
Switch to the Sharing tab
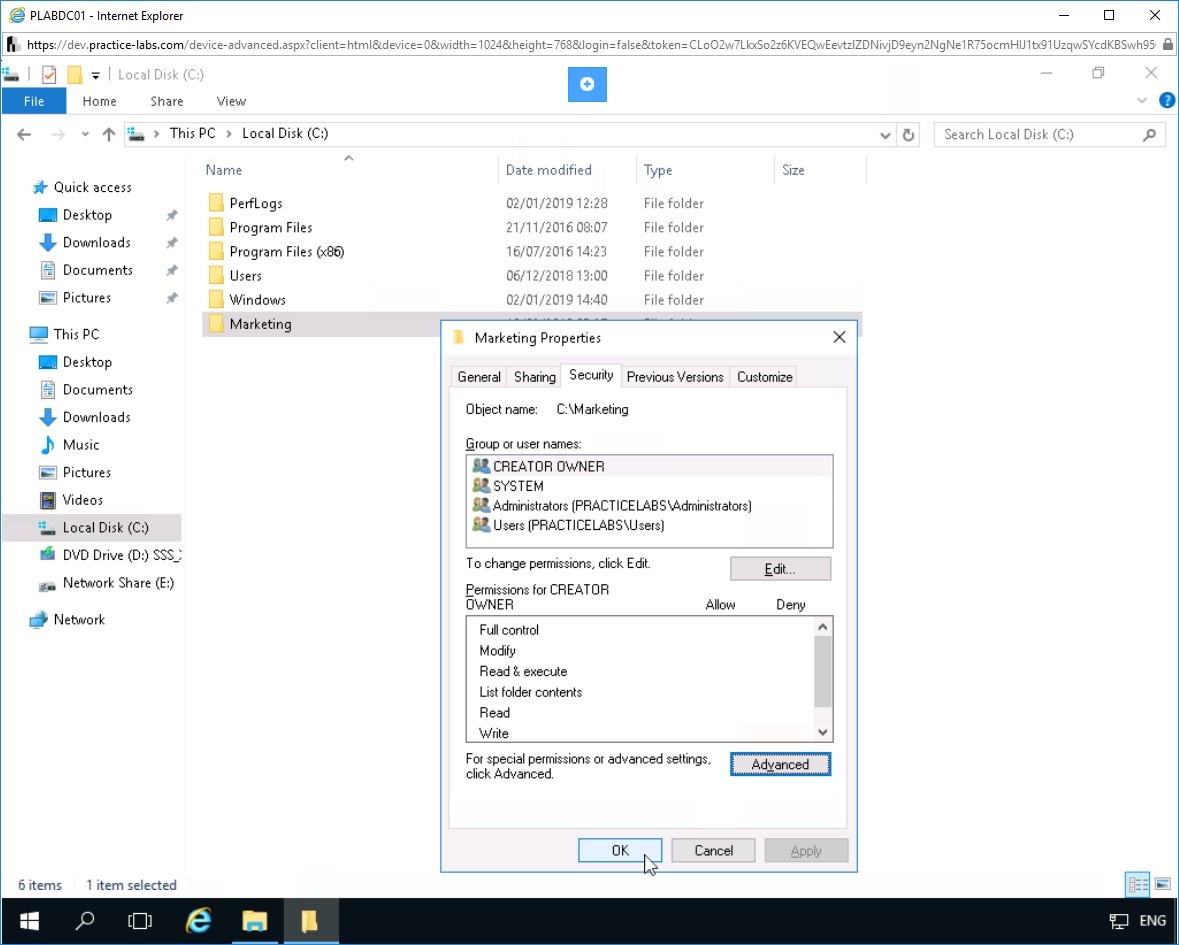tap(535, 377)
